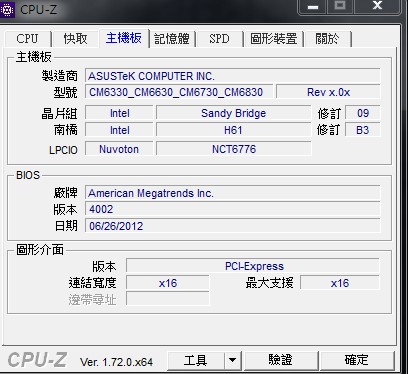Click the Nuvoton LPCIO field
The width and height of the screenshot is (408, 374).
coord(119,149)
